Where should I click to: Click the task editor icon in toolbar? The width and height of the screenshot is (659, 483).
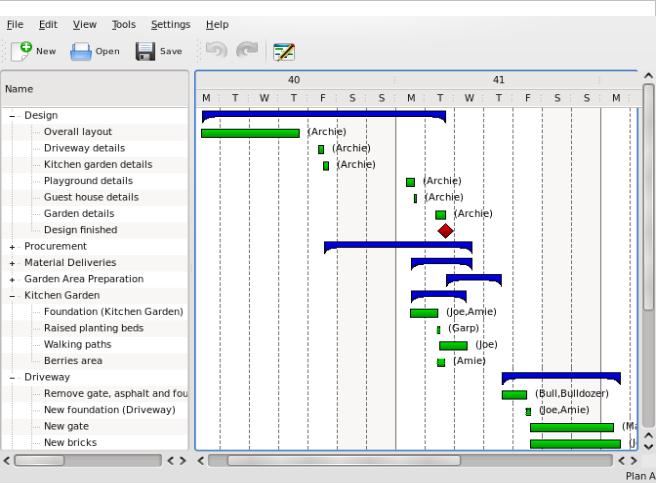click(283, 51)
